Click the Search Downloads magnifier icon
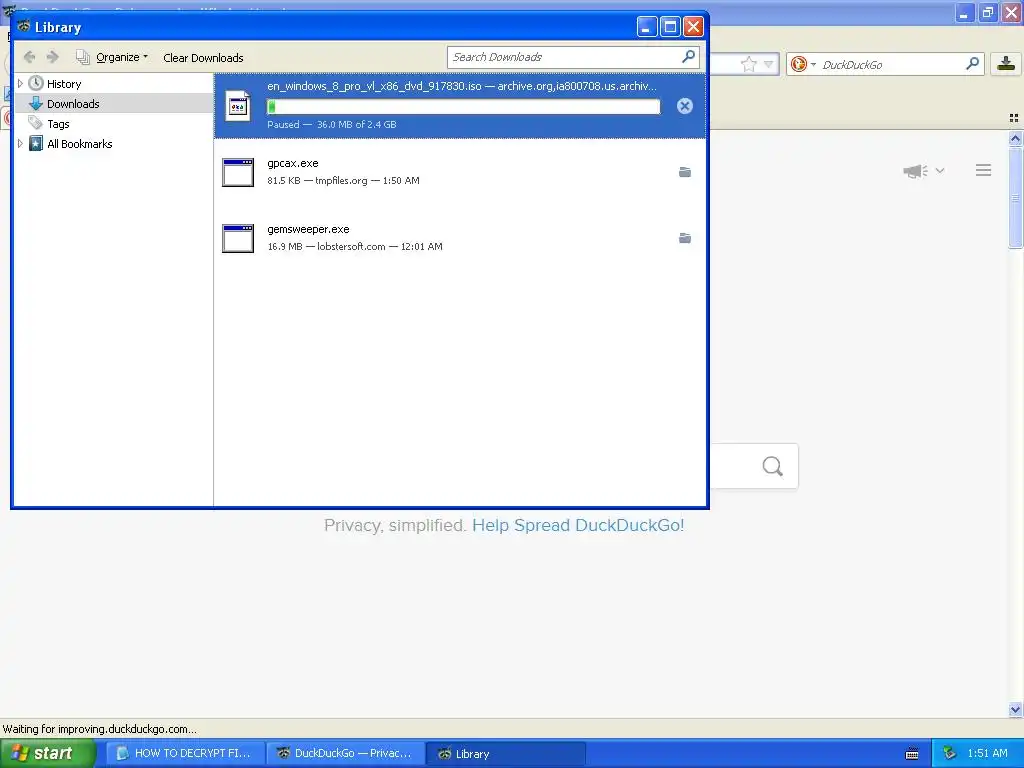Screen dimensions: 1024x768 tap(688, 57)
